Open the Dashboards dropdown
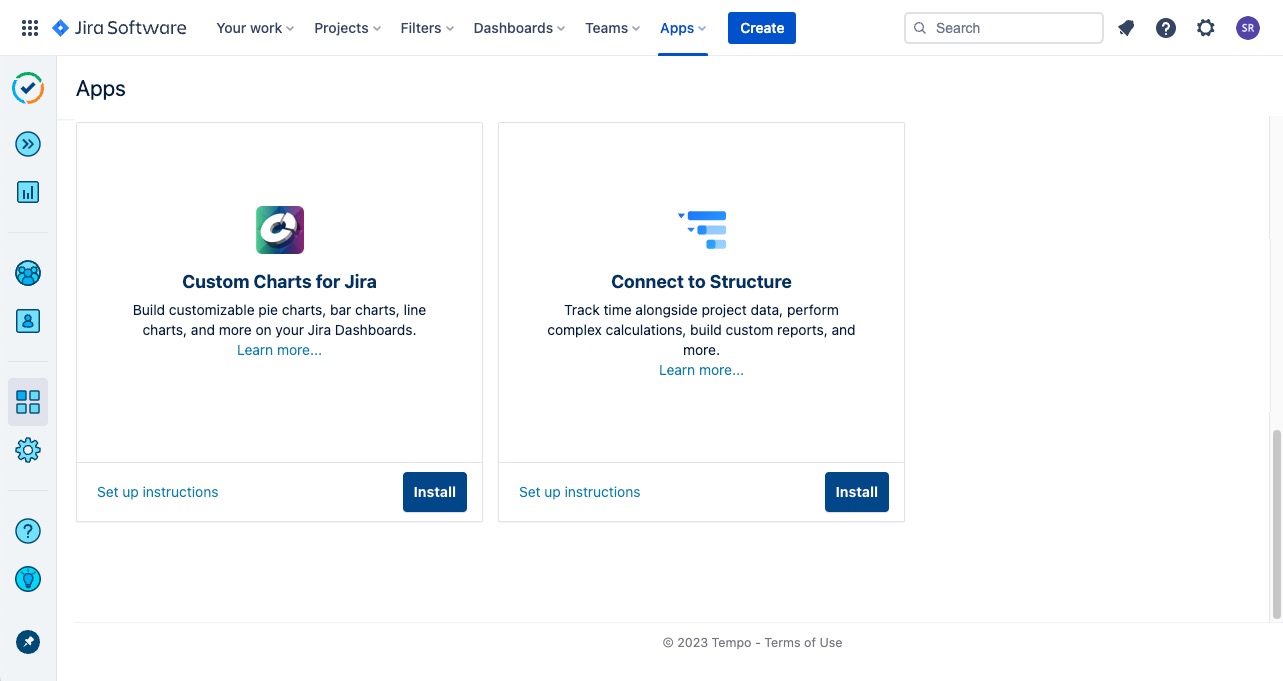This screenshot has width=1283, height=681. click(518, 28)
